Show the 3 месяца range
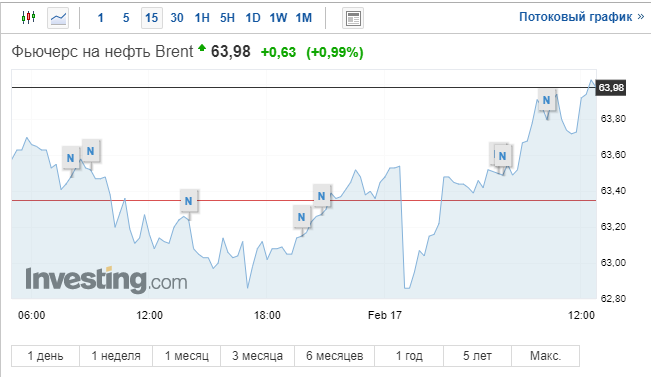The height and width of the screenshot is (377, 651). tap(257, 356)
